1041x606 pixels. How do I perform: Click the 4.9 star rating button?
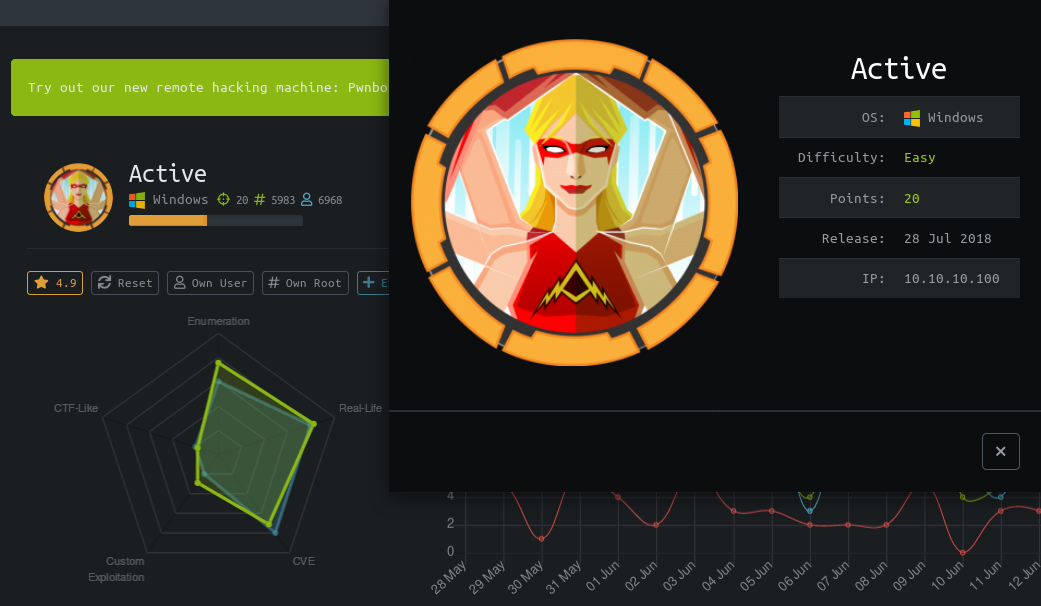(x=55, y=283)
